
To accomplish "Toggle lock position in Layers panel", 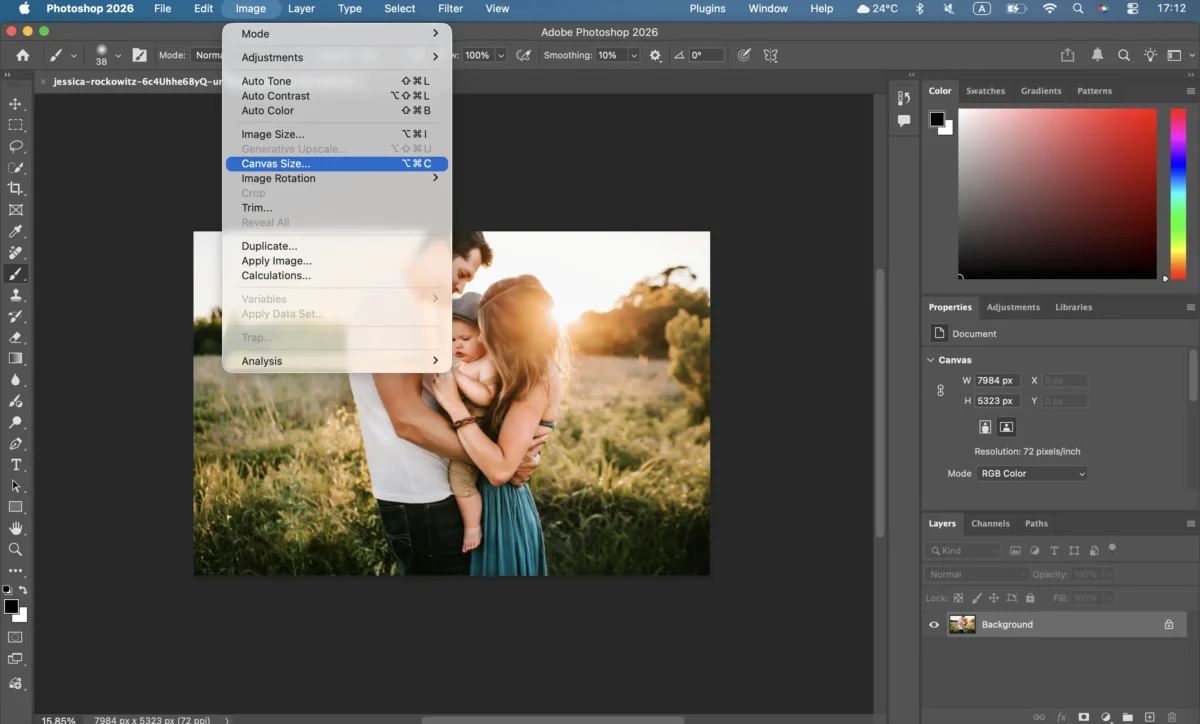I will click(994, 598).
